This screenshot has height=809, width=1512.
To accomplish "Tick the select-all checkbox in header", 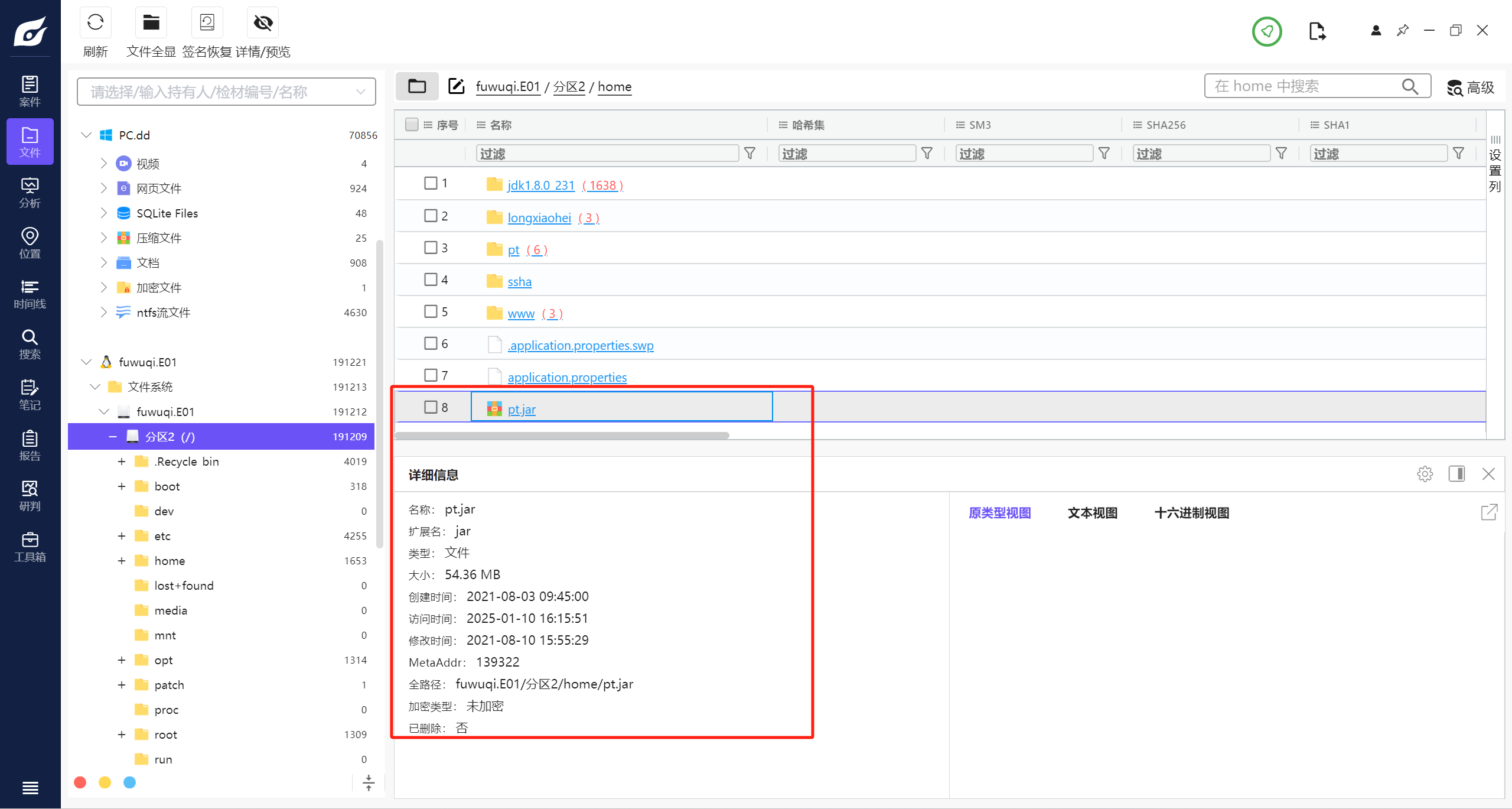I will pyautogui.click(x=412, y=125).
